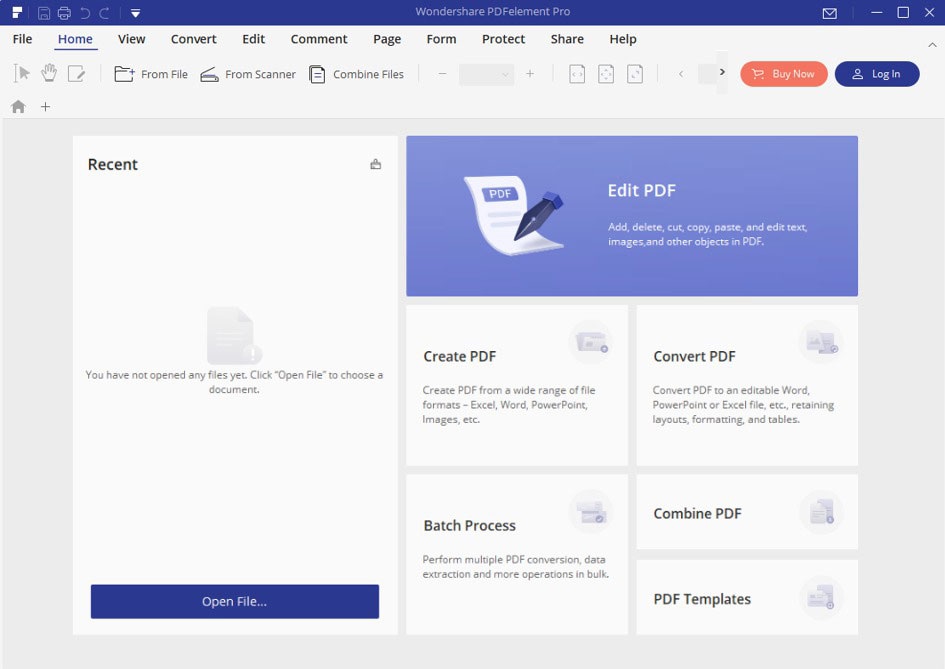Open the mail envelope icon in title bar
This screenshot has height=669, width=945.
click(x=832, y=12)
